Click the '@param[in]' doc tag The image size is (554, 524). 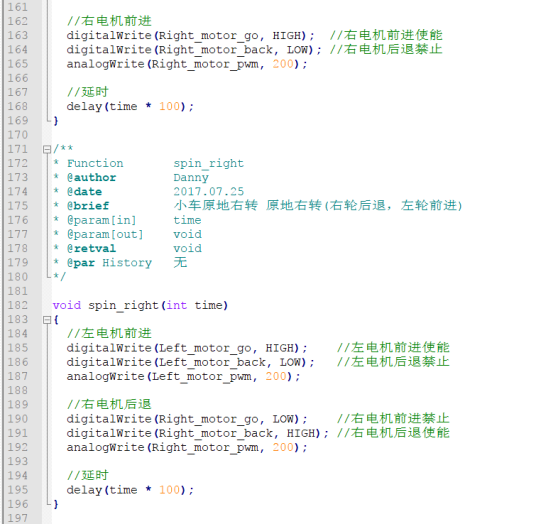tap(101, 220)
